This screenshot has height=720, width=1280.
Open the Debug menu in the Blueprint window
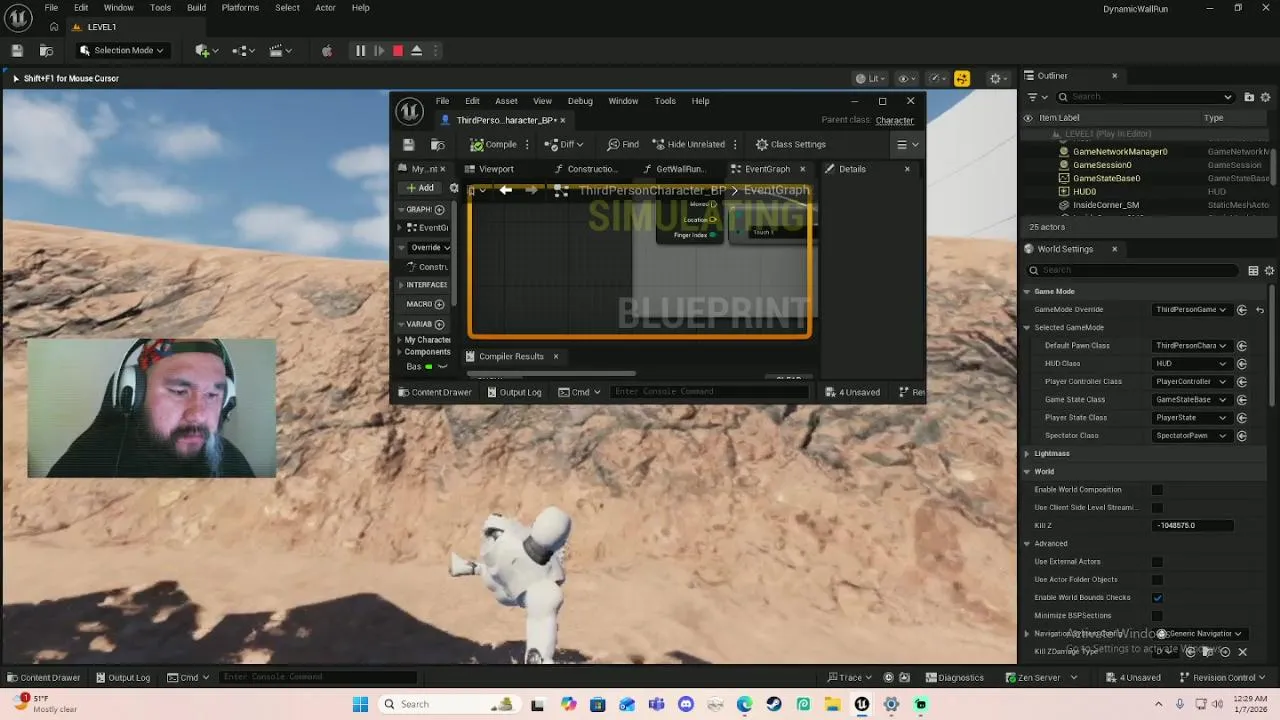point(580,101)
